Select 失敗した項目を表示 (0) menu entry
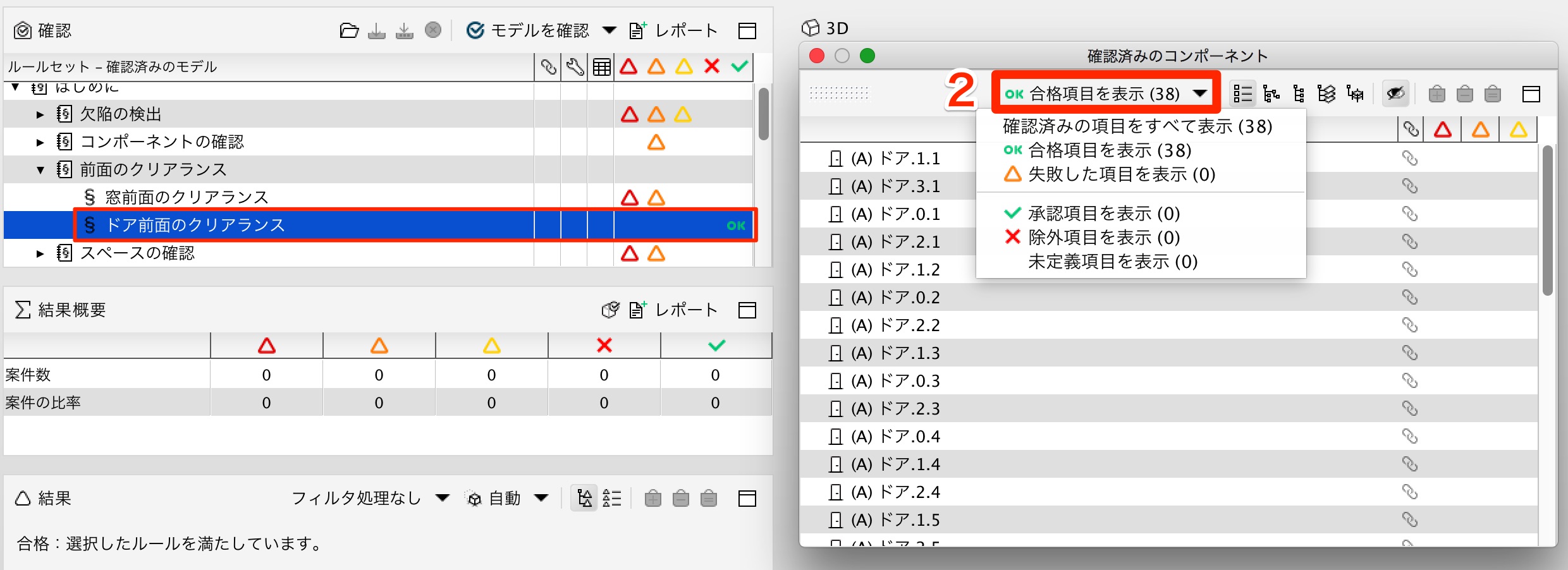Viewport: 1568px width, 570px height. point(1110,174)
